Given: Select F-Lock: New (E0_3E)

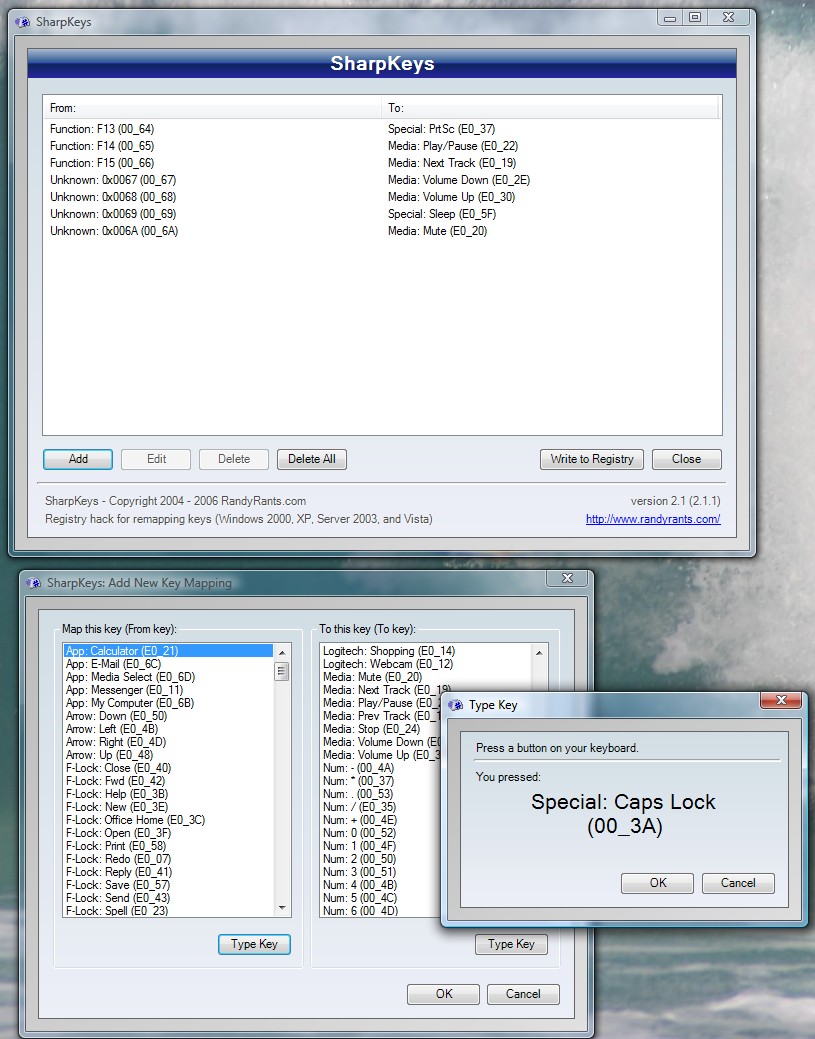Looking at the screenshot, I should [x=168, y=807].
